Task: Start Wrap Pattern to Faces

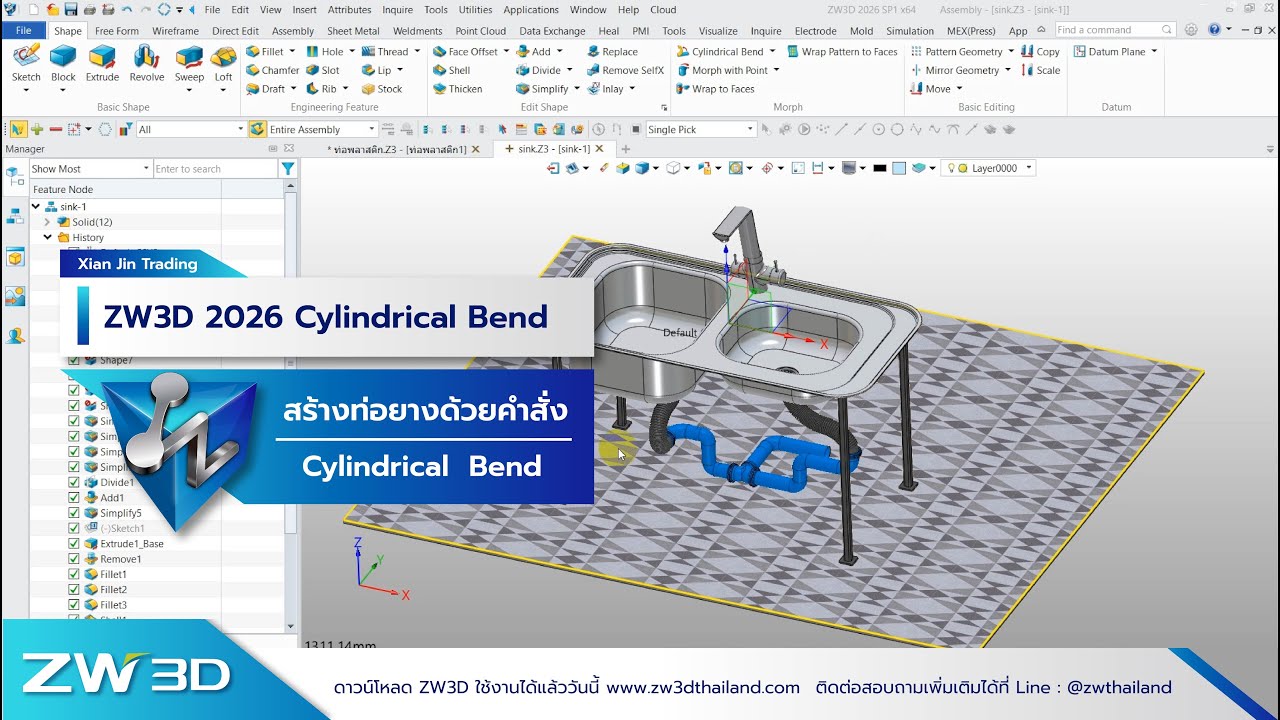Action: tap(842, 51)
